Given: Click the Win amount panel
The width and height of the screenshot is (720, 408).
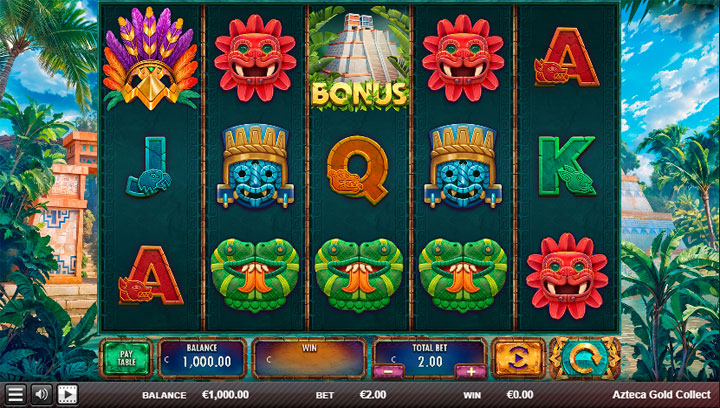Looking at the screenshot, I should (x=309, y=358).
